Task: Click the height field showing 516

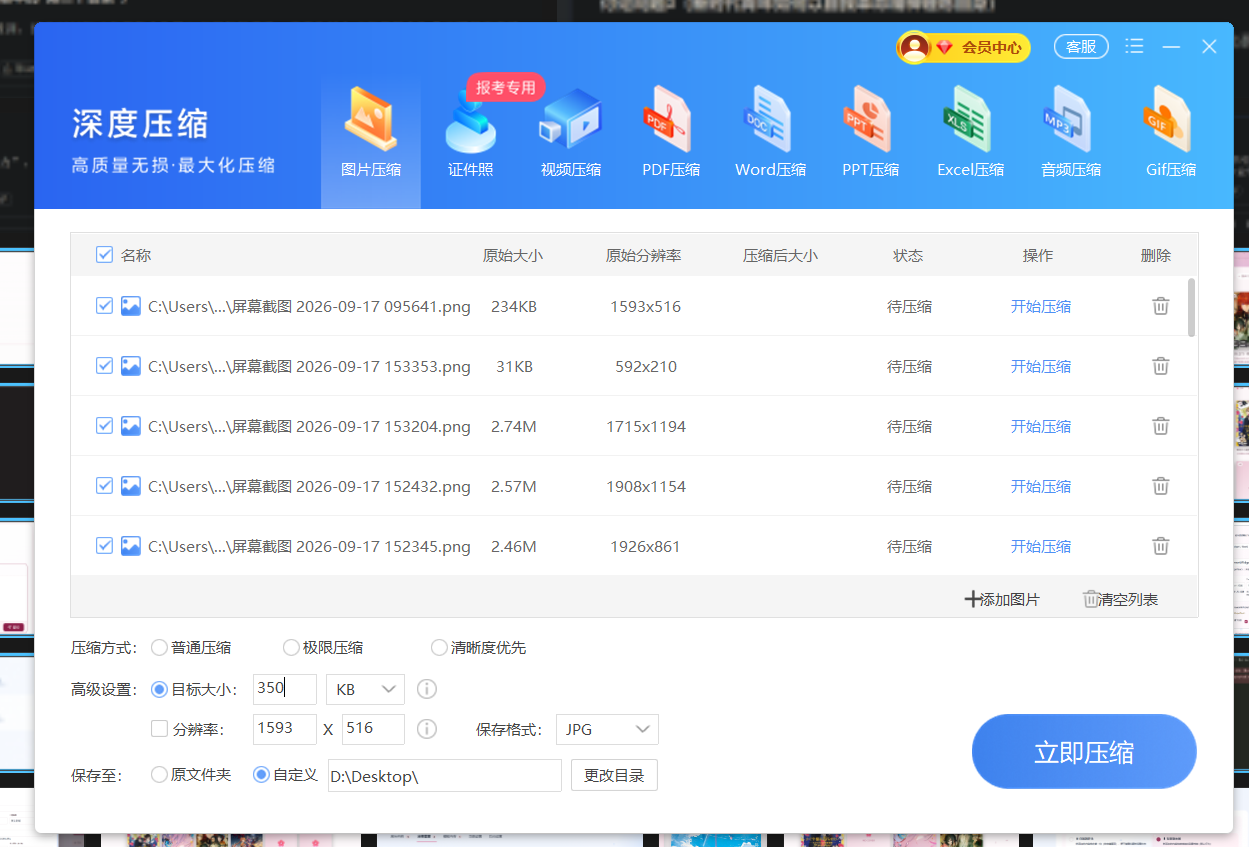Action: click(373, 729)
